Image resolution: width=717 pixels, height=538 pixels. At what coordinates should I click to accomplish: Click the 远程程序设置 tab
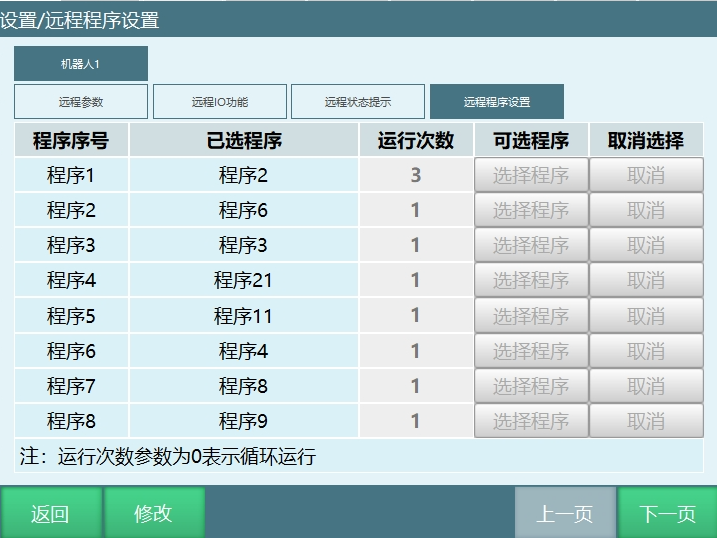coord(497,102)
